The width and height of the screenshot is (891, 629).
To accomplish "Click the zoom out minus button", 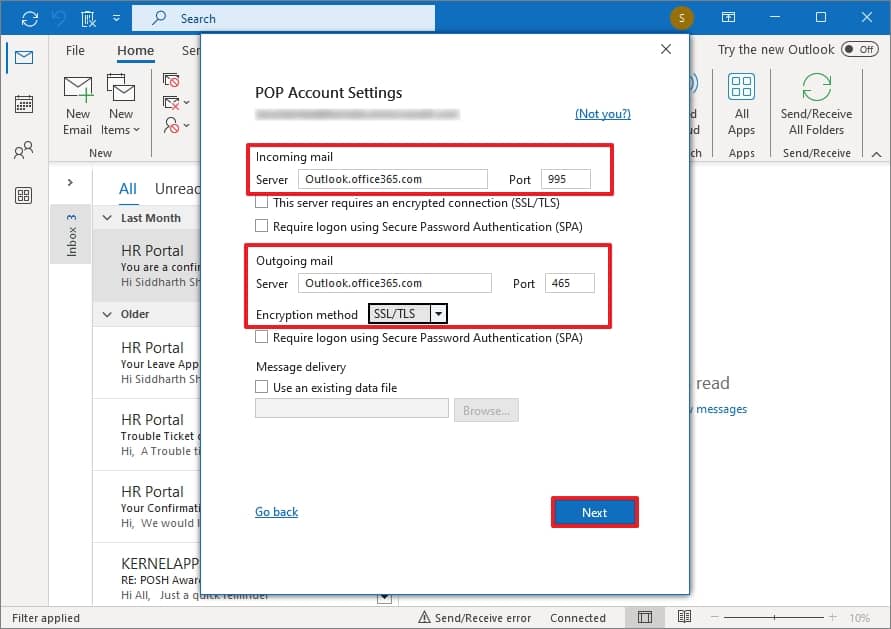I will pyautogui.click(x=715, y=617).
